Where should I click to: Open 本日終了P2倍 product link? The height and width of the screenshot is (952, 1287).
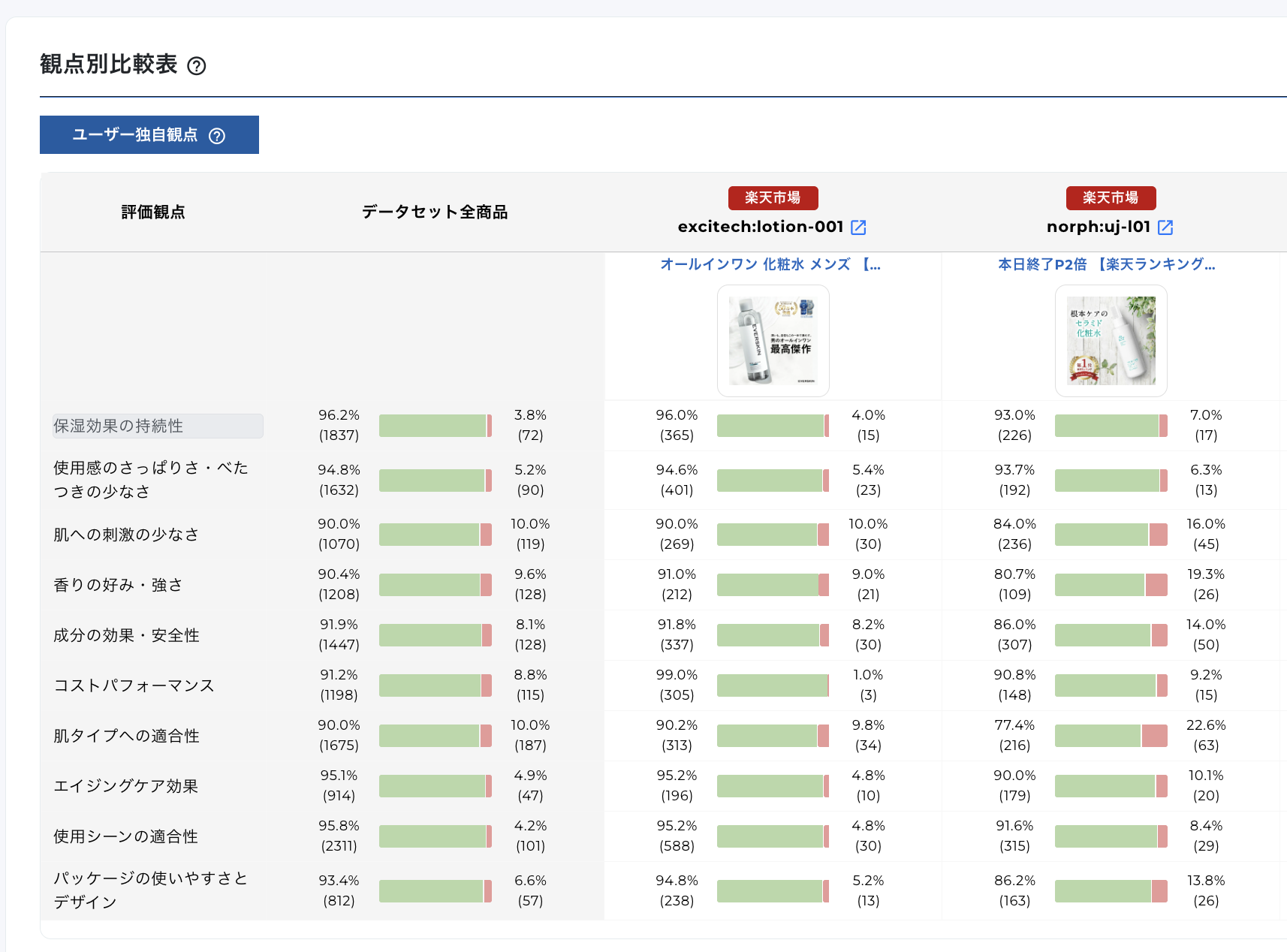[x=1107, y=264]
